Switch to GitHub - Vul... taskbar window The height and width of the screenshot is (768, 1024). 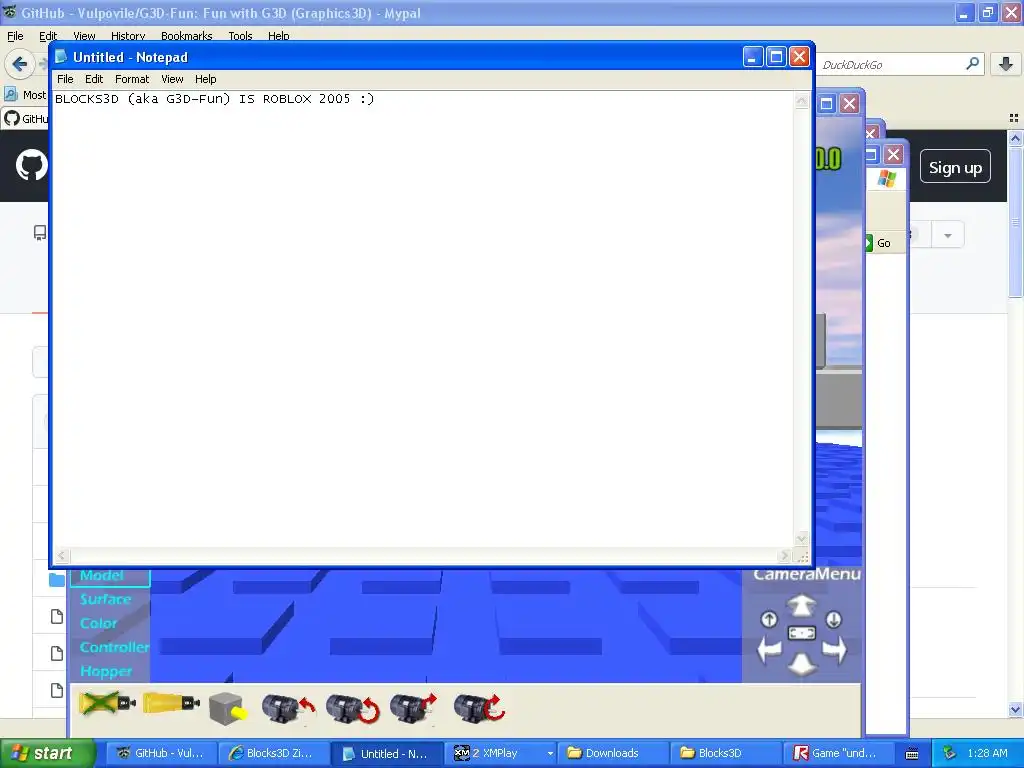pyautogui.click(x=159, y=753)
